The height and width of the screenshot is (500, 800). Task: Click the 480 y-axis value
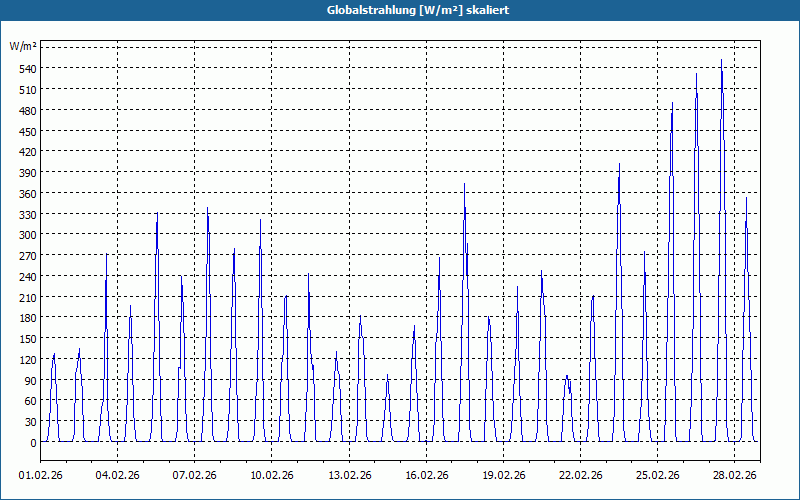(28, 110)
